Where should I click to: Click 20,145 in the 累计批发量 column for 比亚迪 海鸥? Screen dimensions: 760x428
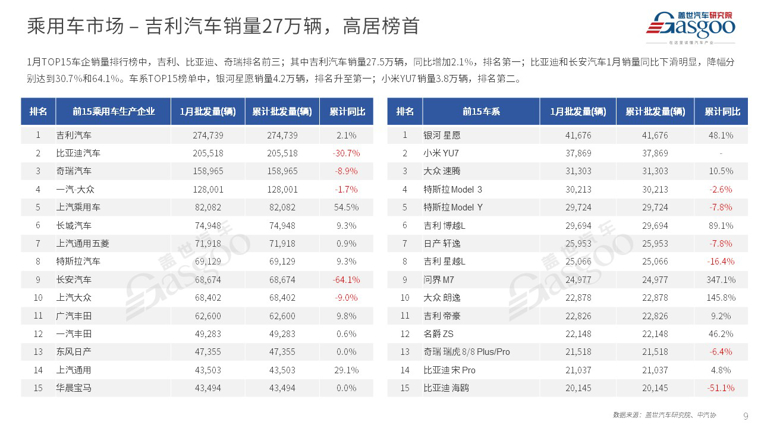[655, 388]
